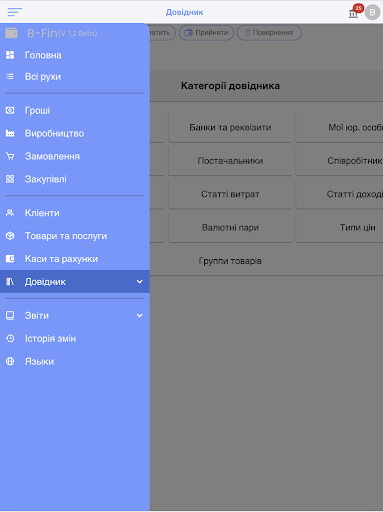Image resolution: width=383 pixels, height=512 pixels.
Task: Open Постачальники category
Action: tap(230, 161)
